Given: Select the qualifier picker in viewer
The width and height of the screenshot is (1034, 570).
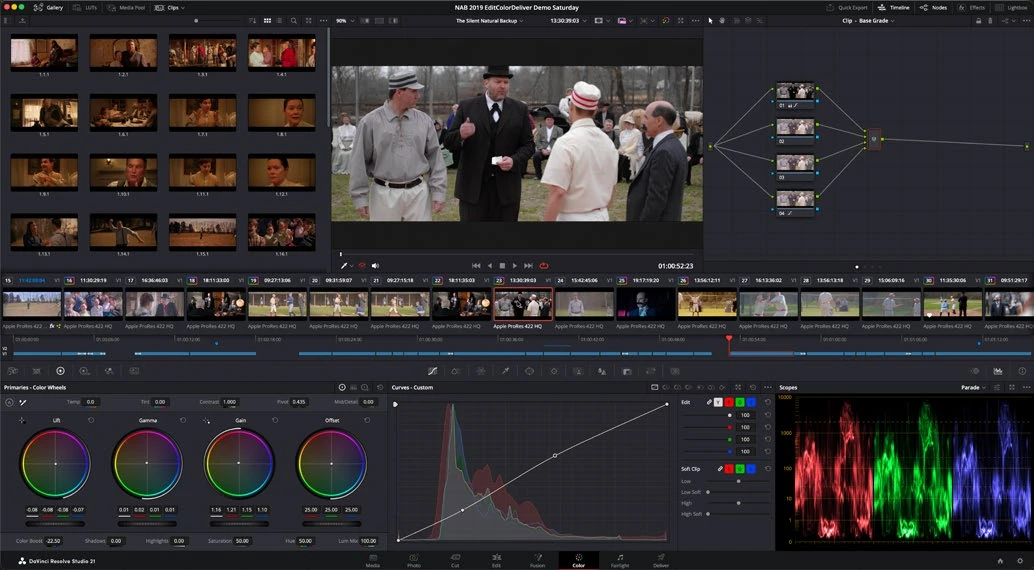Looking at the screenshot, I should (344, 265).
